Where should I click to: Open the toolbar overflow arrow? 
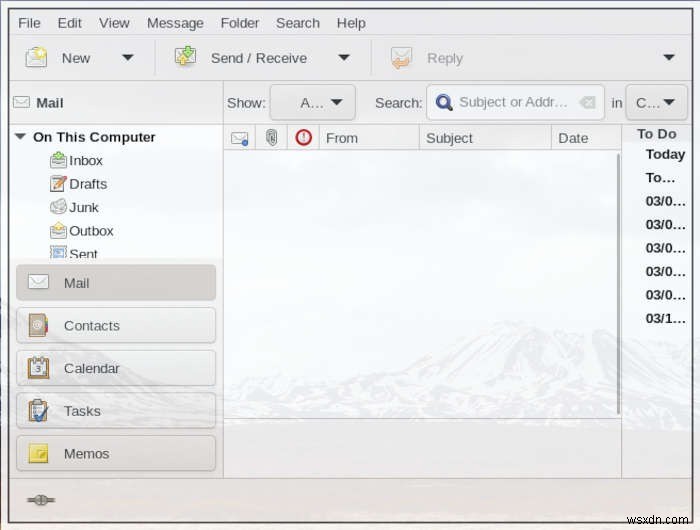[668, 58]
